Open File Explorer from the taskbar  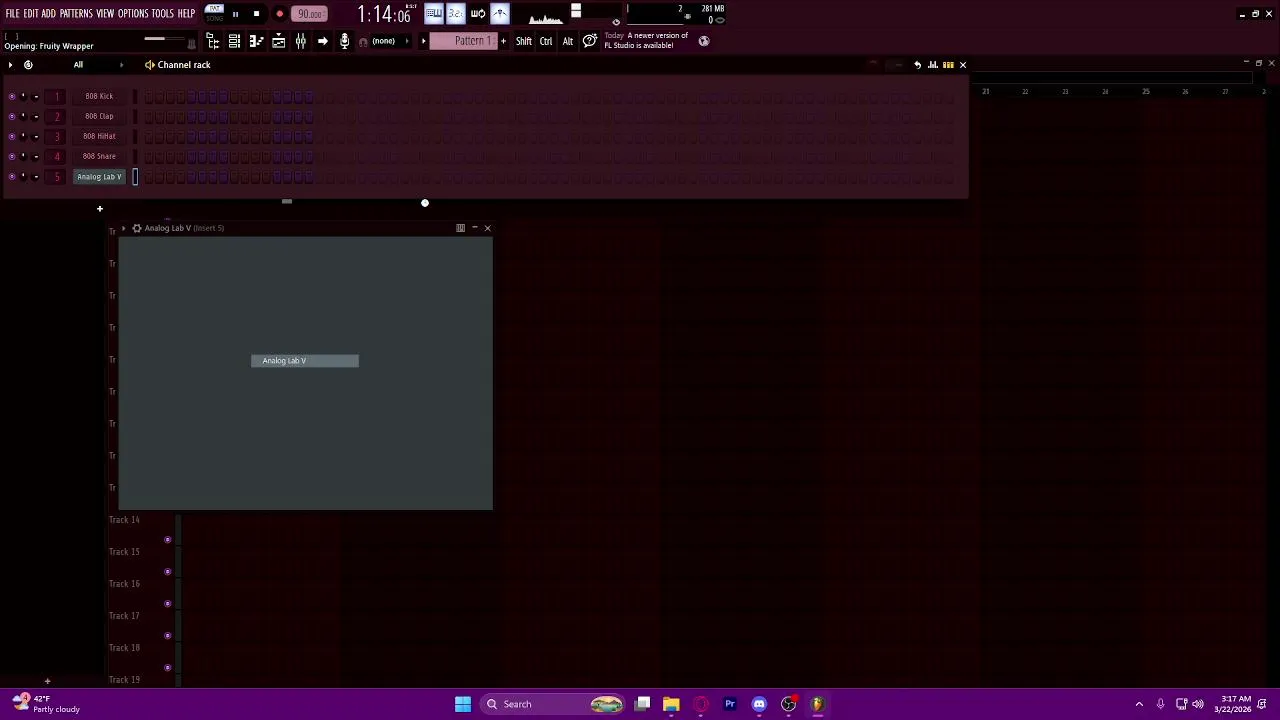coord(671,704)
